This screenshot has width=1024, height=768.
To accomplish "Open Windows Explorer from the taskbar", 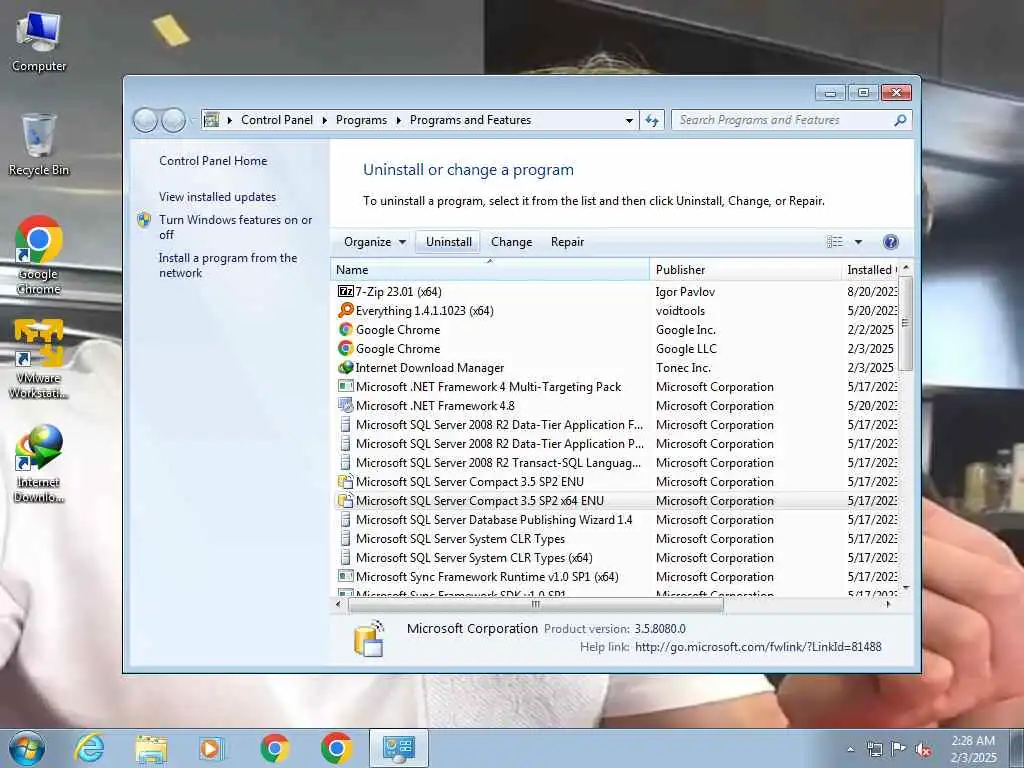I will coord(151,748).
